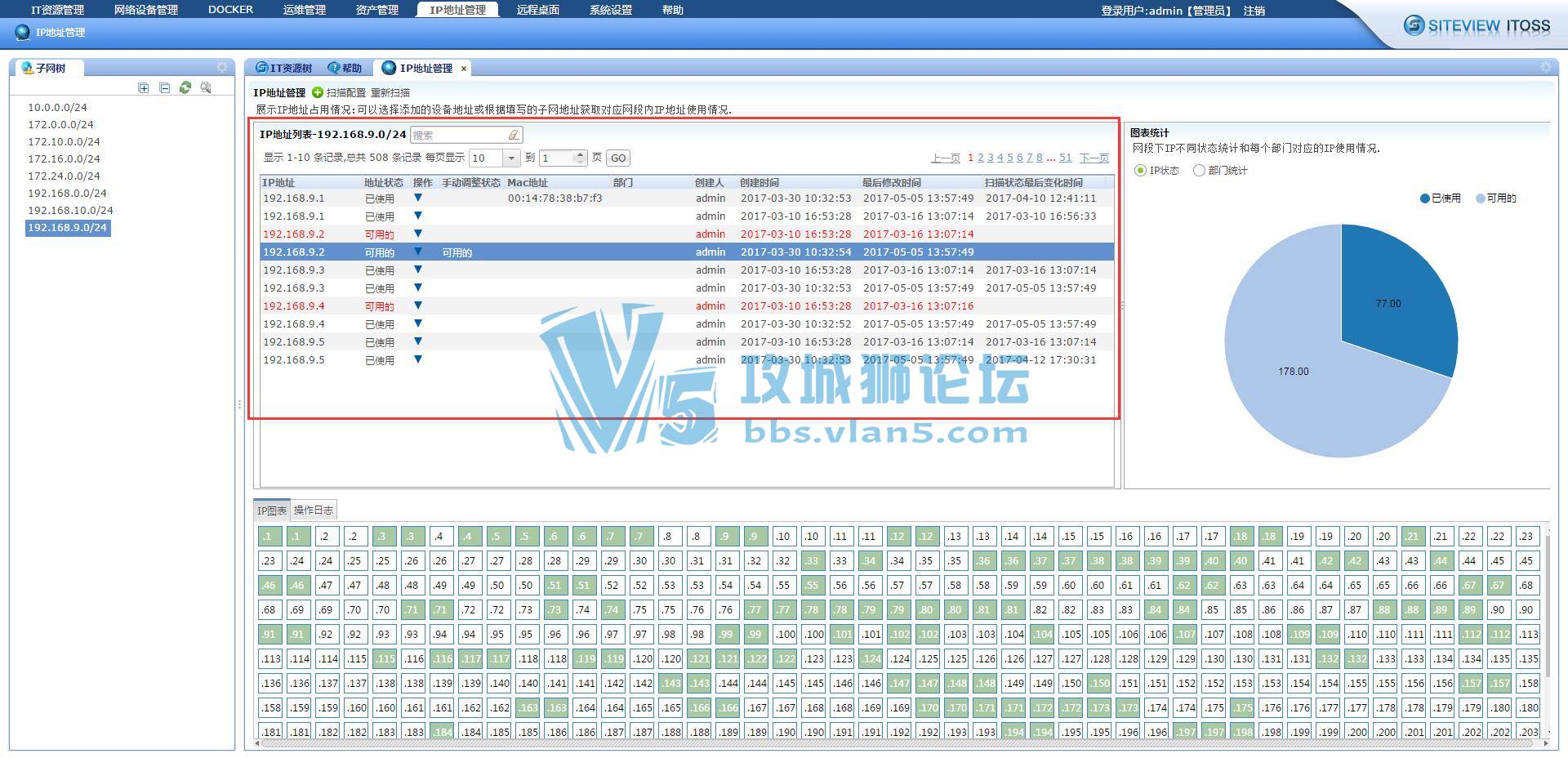
Task: Open operation arrow for row with MAC 00:14:78:38:b7:f3
Action: [x=418, y=198]
